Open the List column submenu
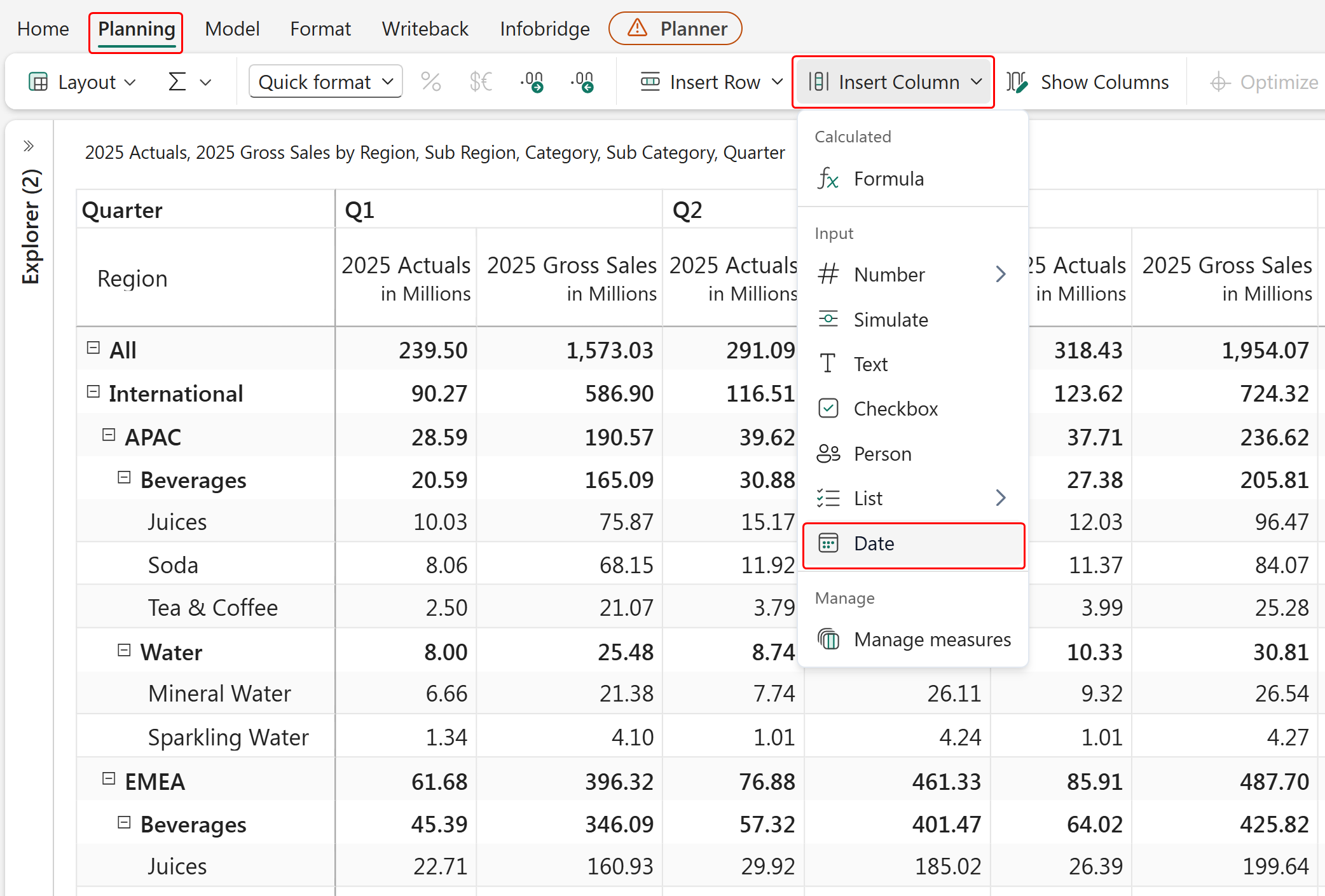Screen dimensions: 1325x896 point(913,498)
